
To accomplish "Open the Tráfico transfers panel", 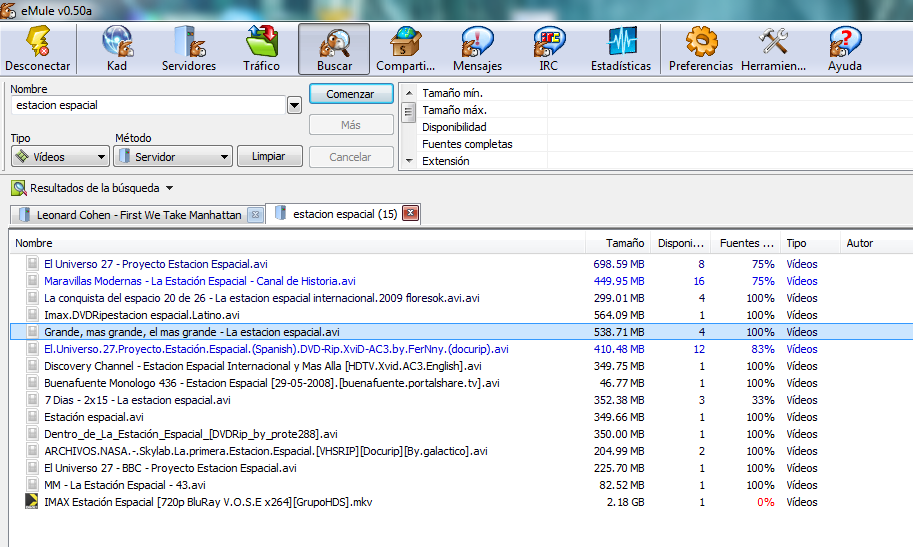I will coord(261,49).
